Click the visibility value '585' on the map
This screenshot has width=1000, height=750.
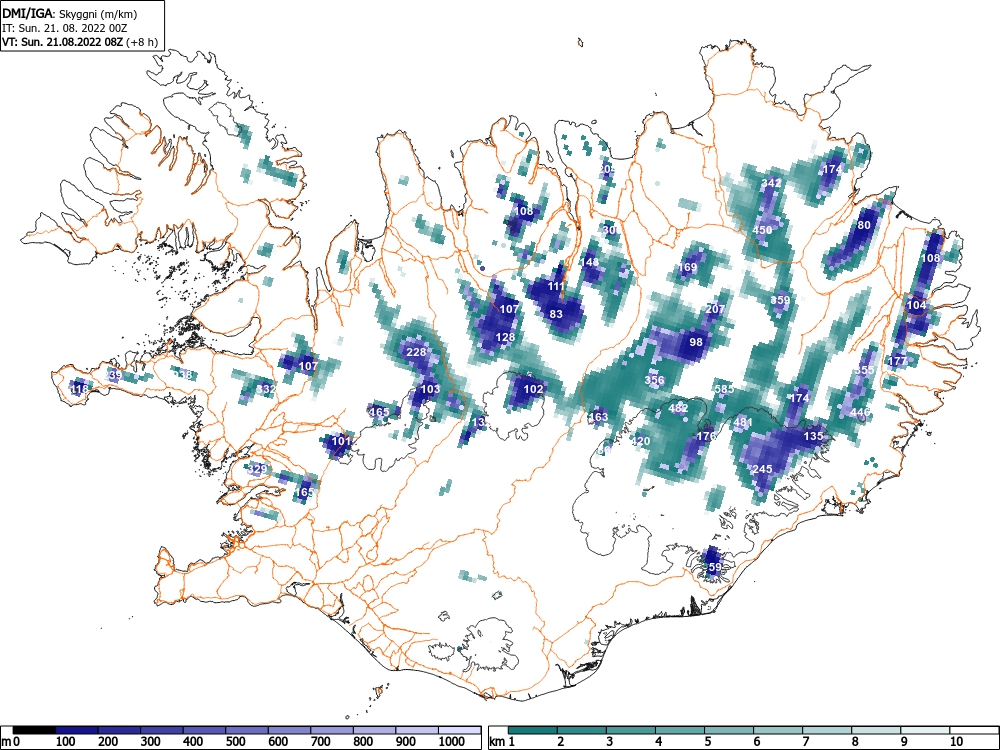tap(724, 389)
